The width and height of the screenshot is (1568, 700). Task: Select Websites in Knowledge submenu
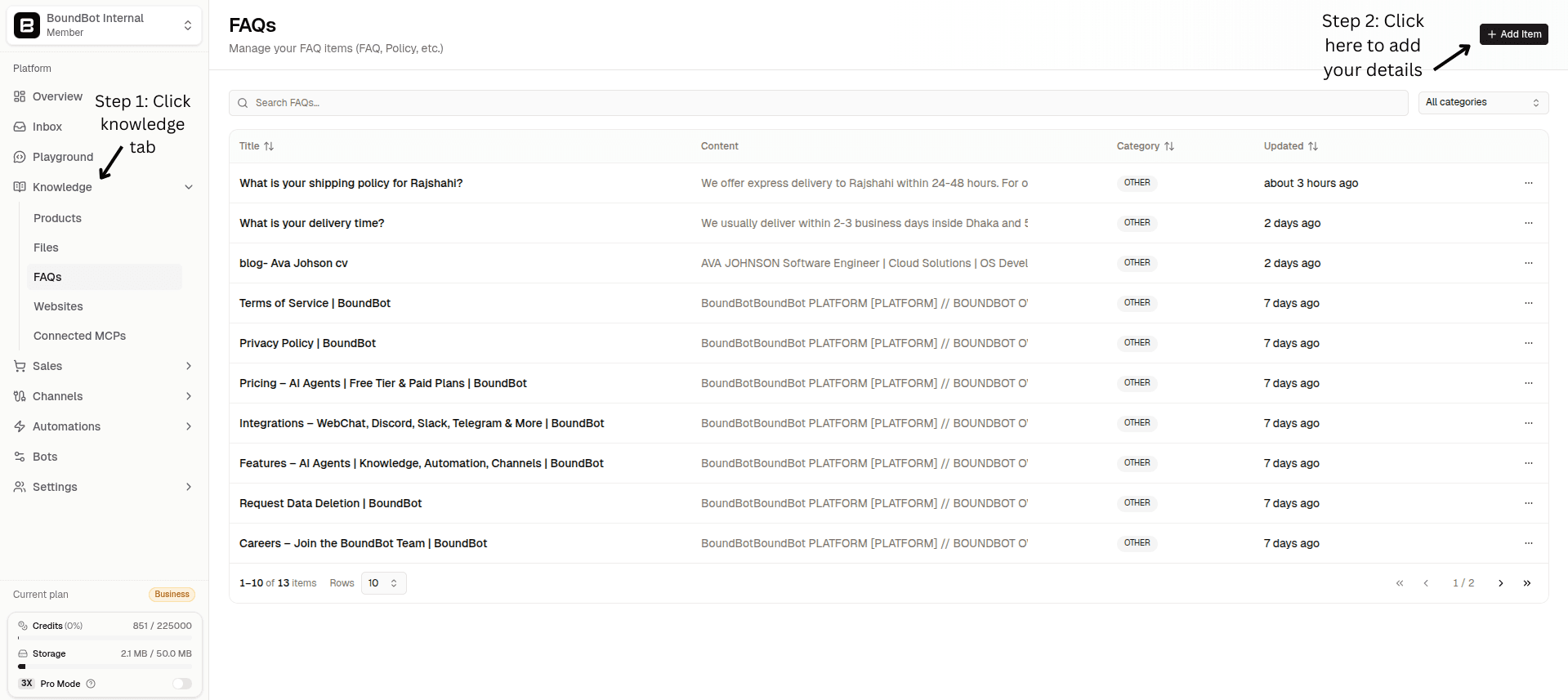pos(58,306)
